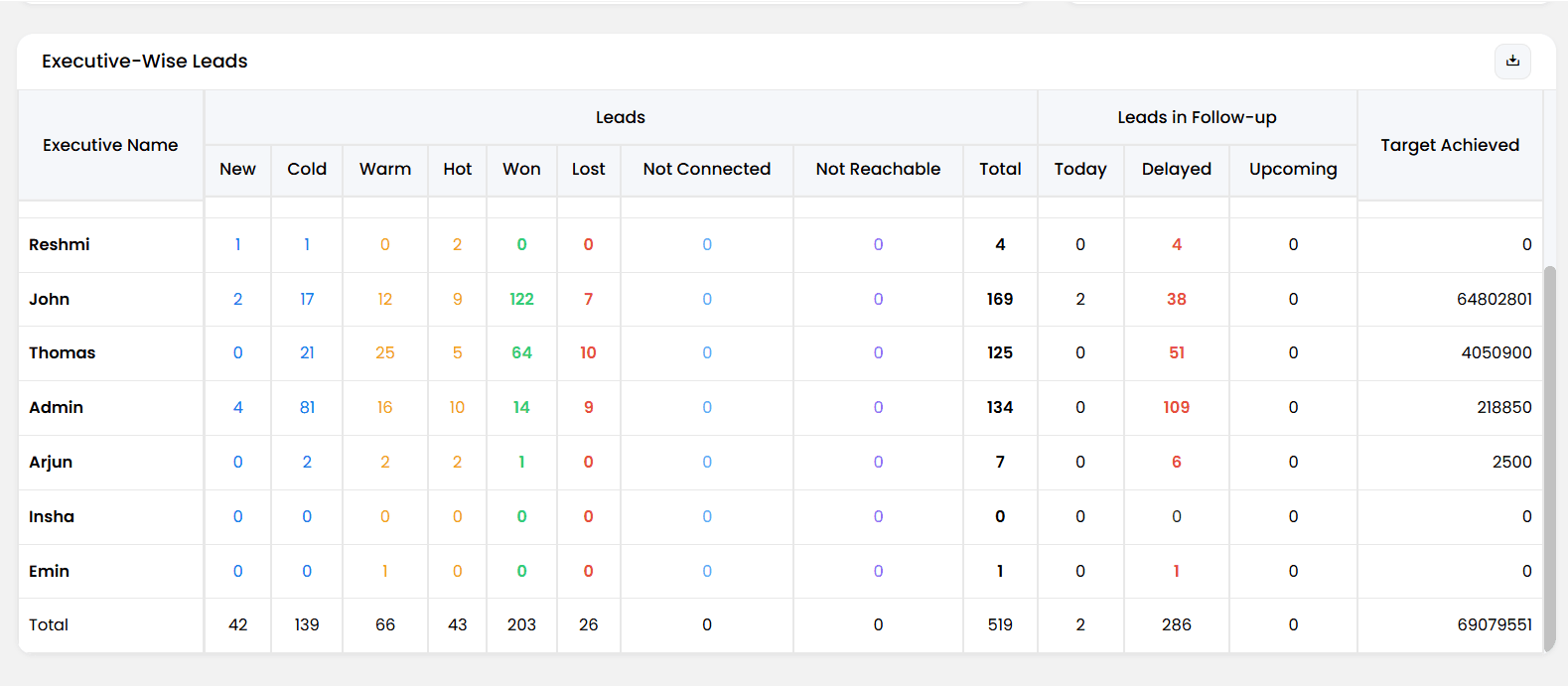Click the Target Achieved column header
Viewport: 1568px width, 686px height.
[1450, 145]
